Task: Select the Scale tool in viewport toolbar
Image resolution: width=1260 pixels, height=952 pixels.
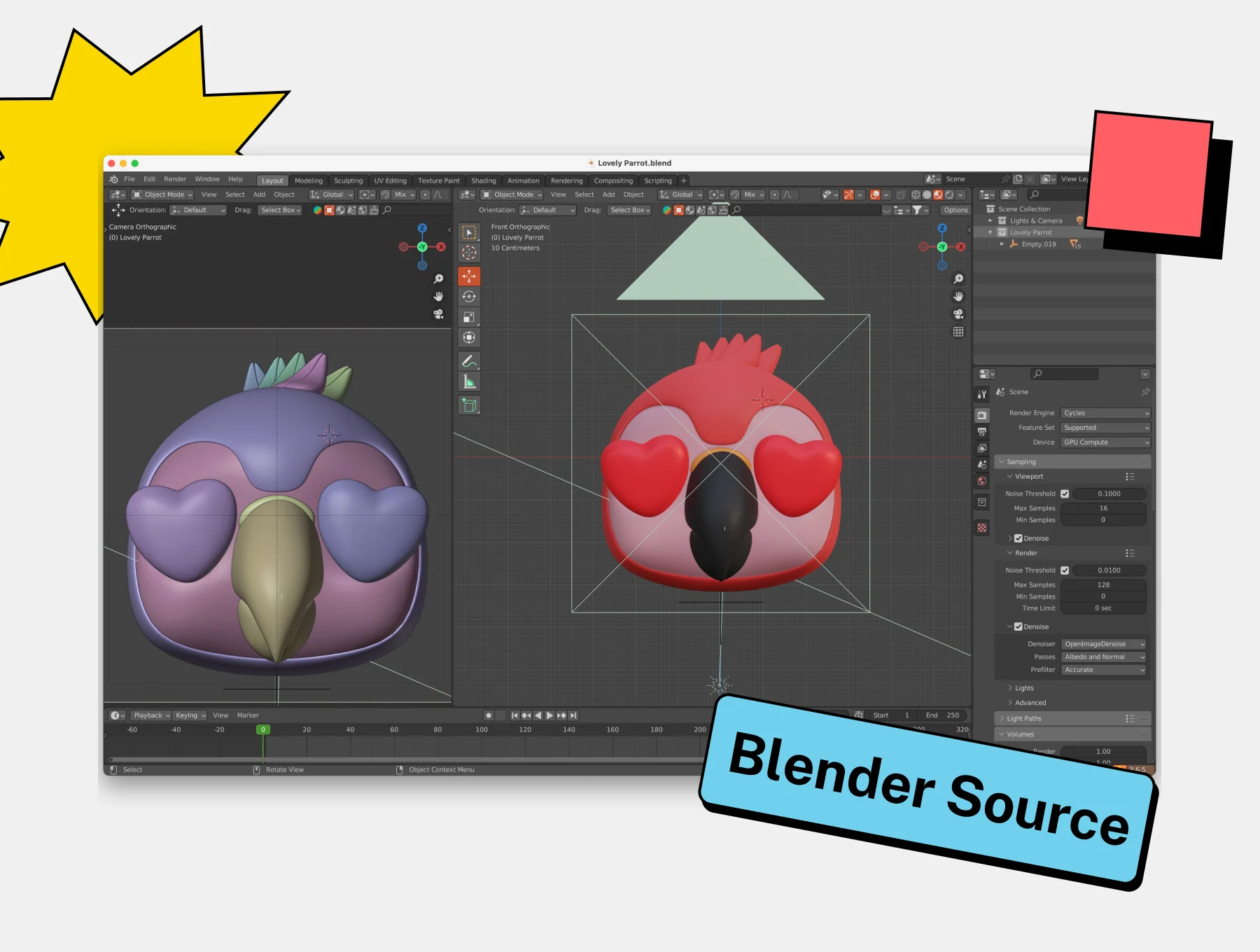Action: coord(469,317)
